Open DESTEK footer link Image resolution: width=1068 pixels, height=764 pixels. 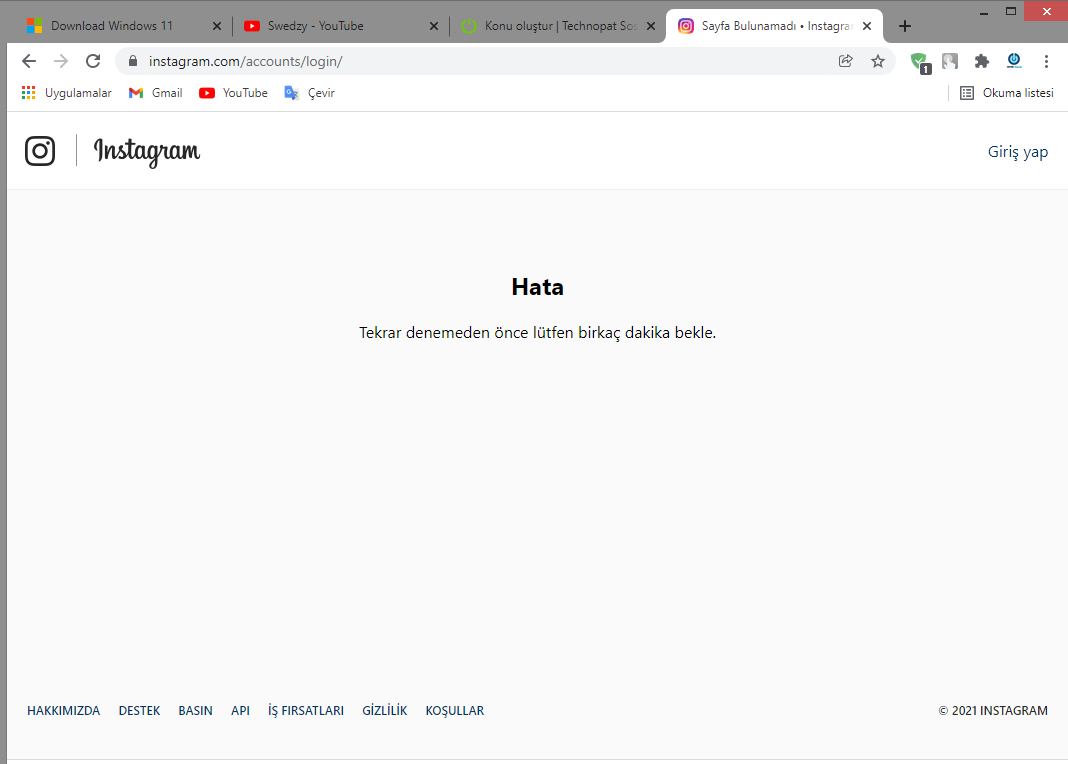click(x=139, y=710)
